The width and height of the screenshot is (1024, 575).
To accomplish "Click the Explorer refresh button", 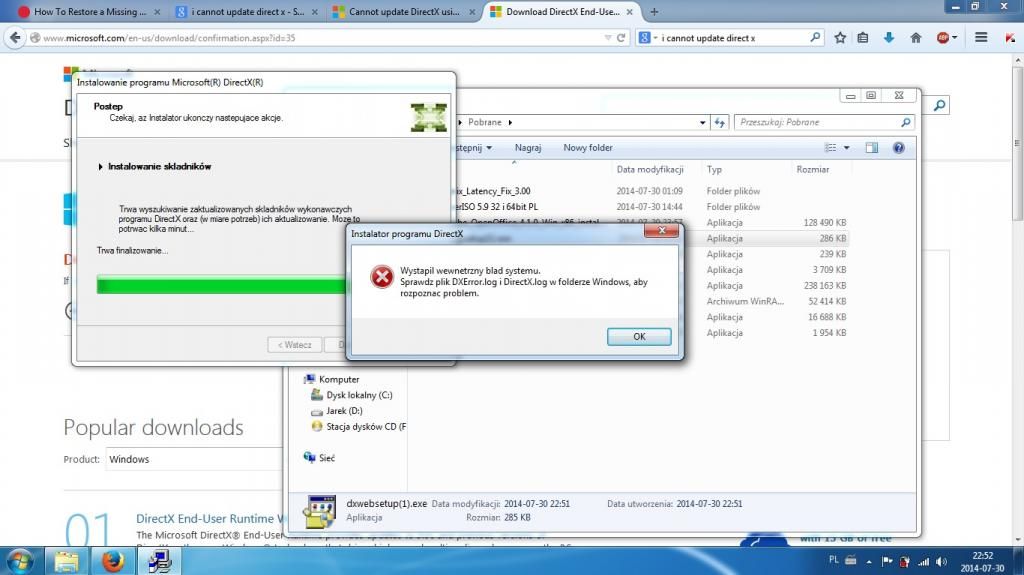I will [720, 122].
